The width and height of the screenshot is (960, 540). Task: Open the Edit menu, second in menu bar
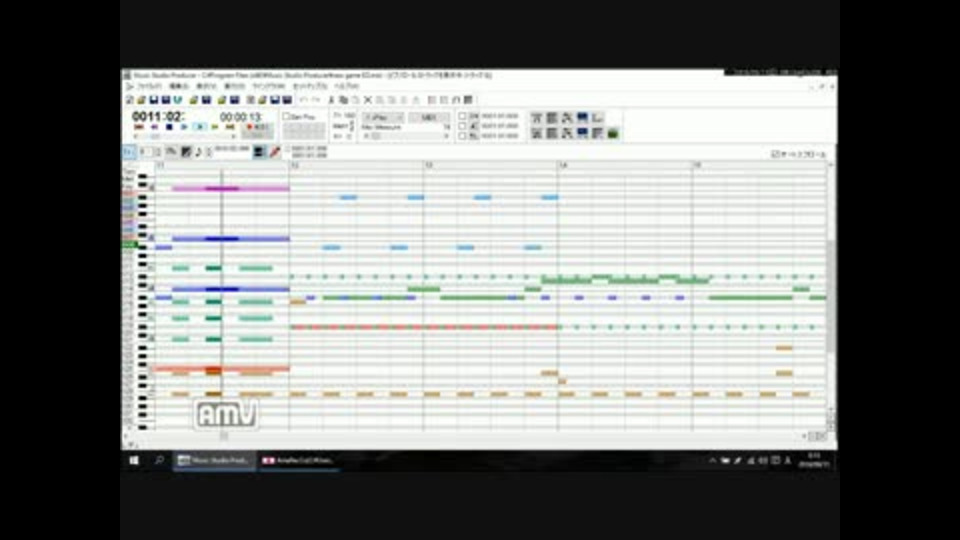pyautogui.click(x=179, y=86)
